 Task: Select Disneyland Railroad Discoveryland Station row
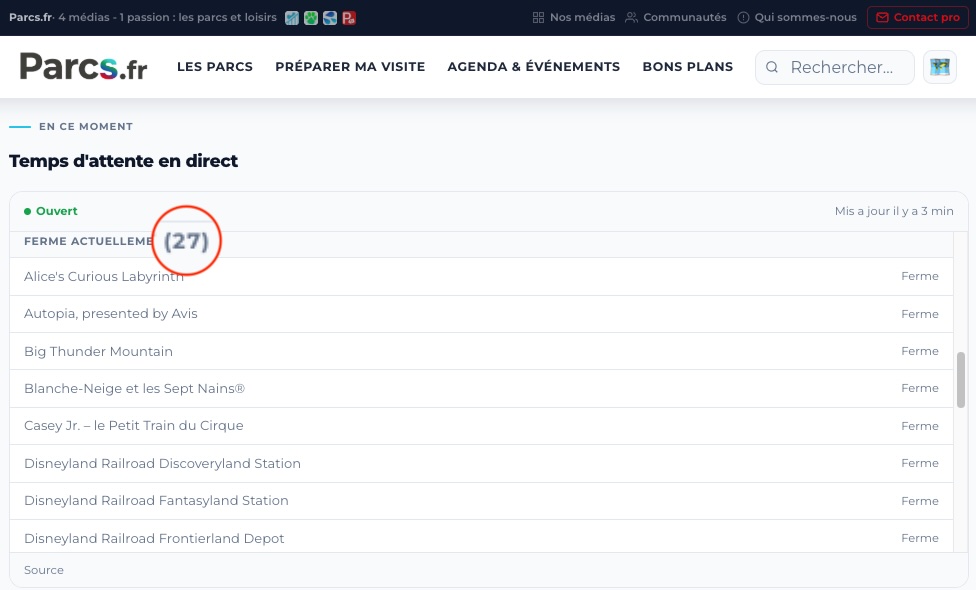coord(481,463)
